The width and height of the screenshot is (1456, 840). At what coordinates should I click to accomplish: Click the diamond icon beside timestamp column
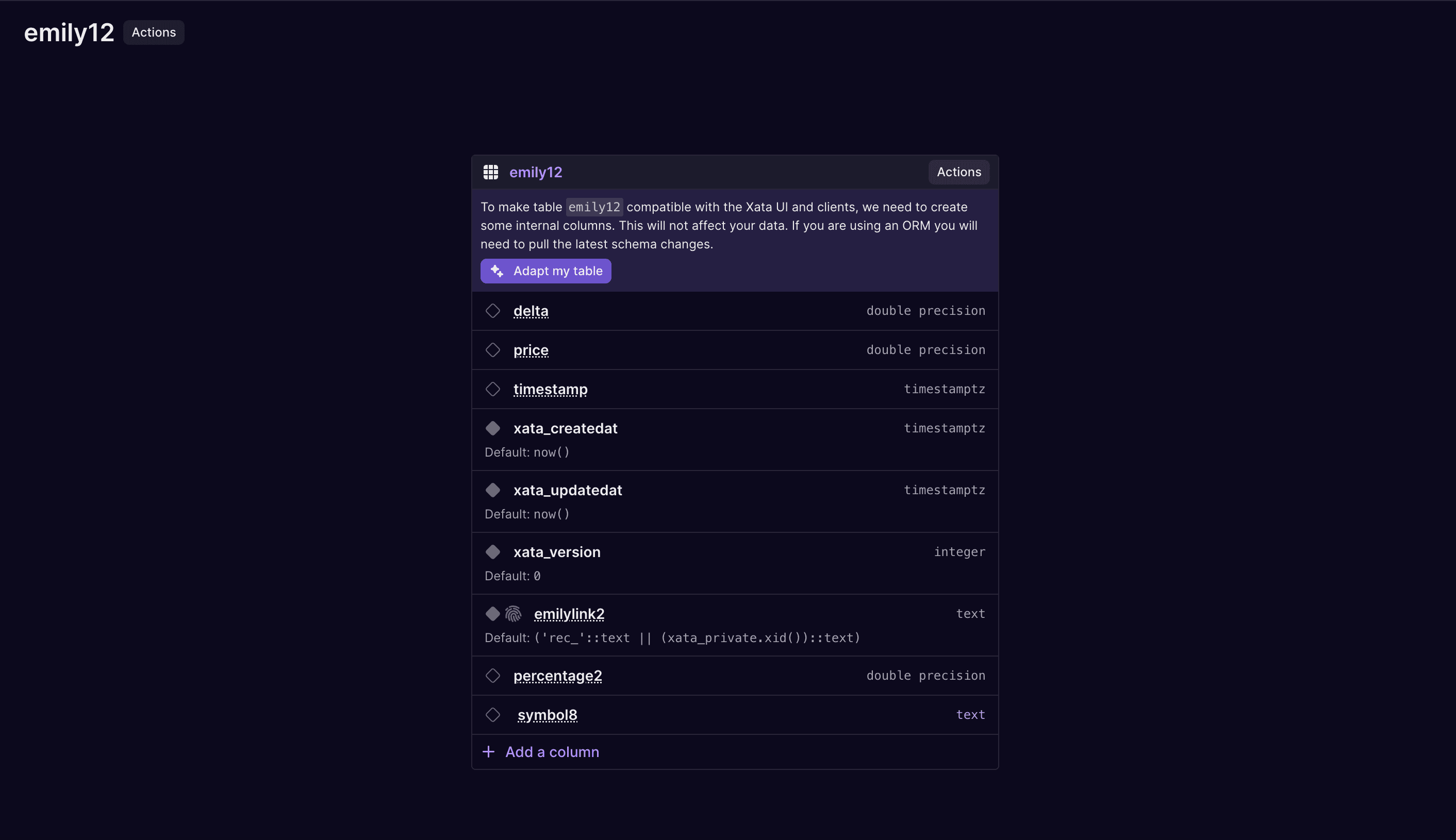coord(493,390)
